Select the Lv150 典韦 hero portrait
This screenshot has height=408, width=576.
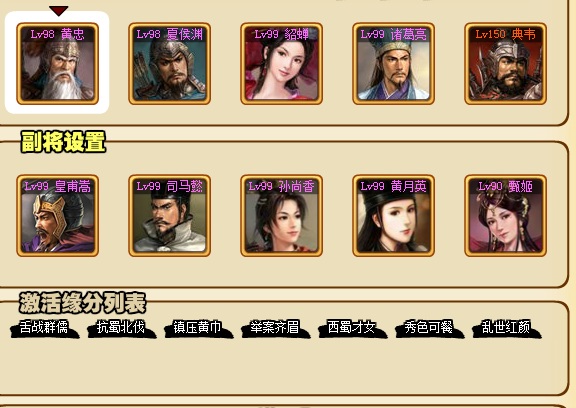(505, 64)
